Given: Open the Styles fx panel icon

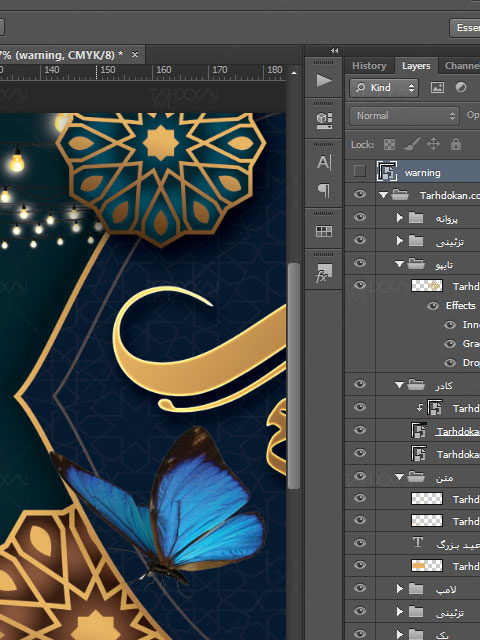Looking at the screenshot, I should [324, 273].
